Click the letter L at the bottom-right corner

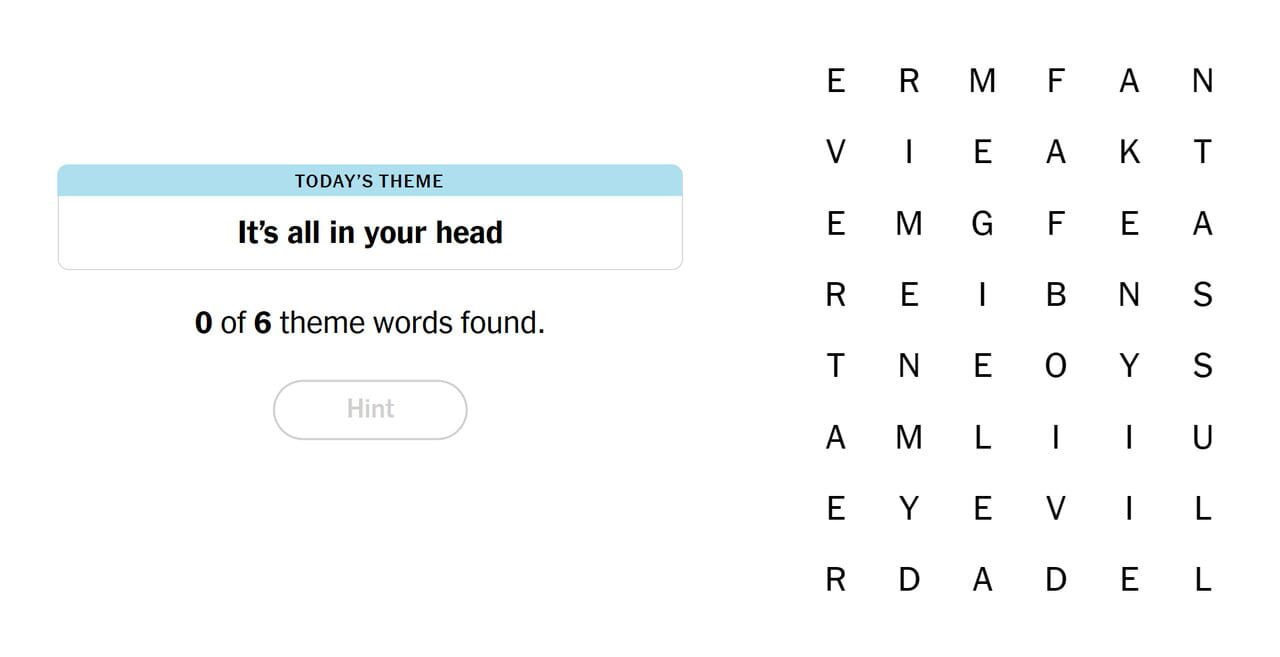click(1203, 579)
